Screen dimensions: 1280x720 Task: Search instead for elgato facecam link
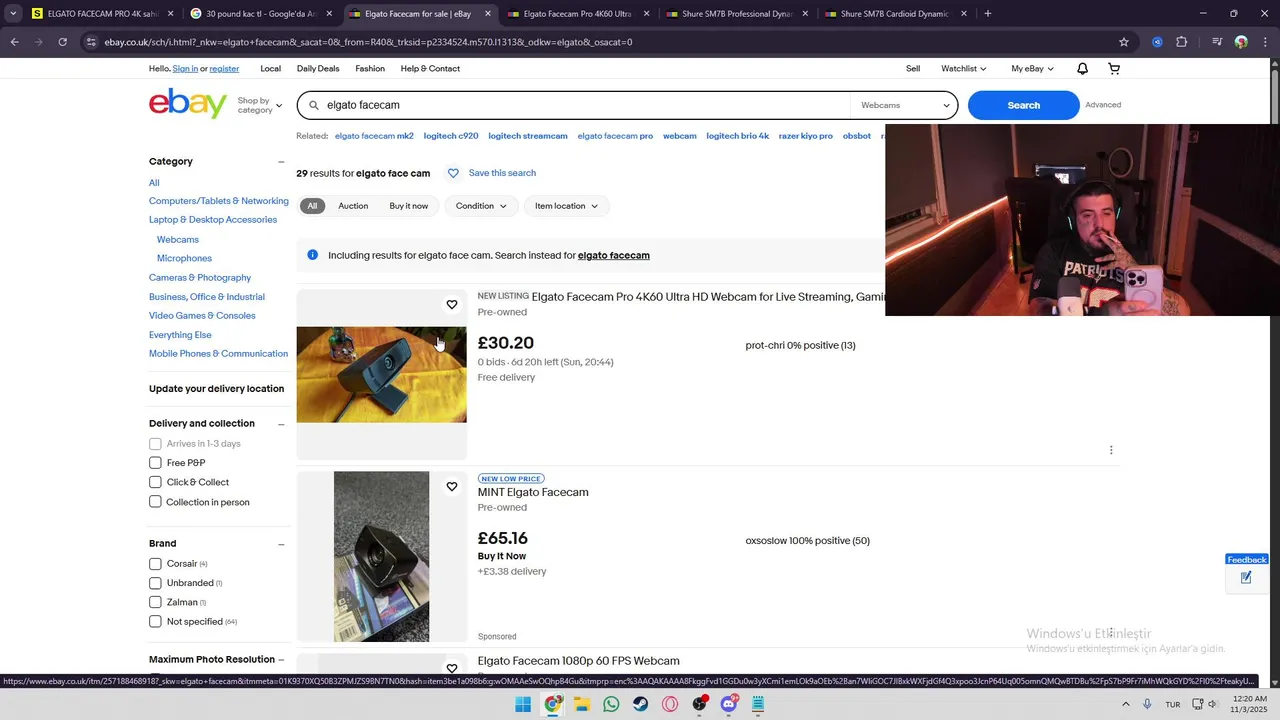click(x=614, y=256)
